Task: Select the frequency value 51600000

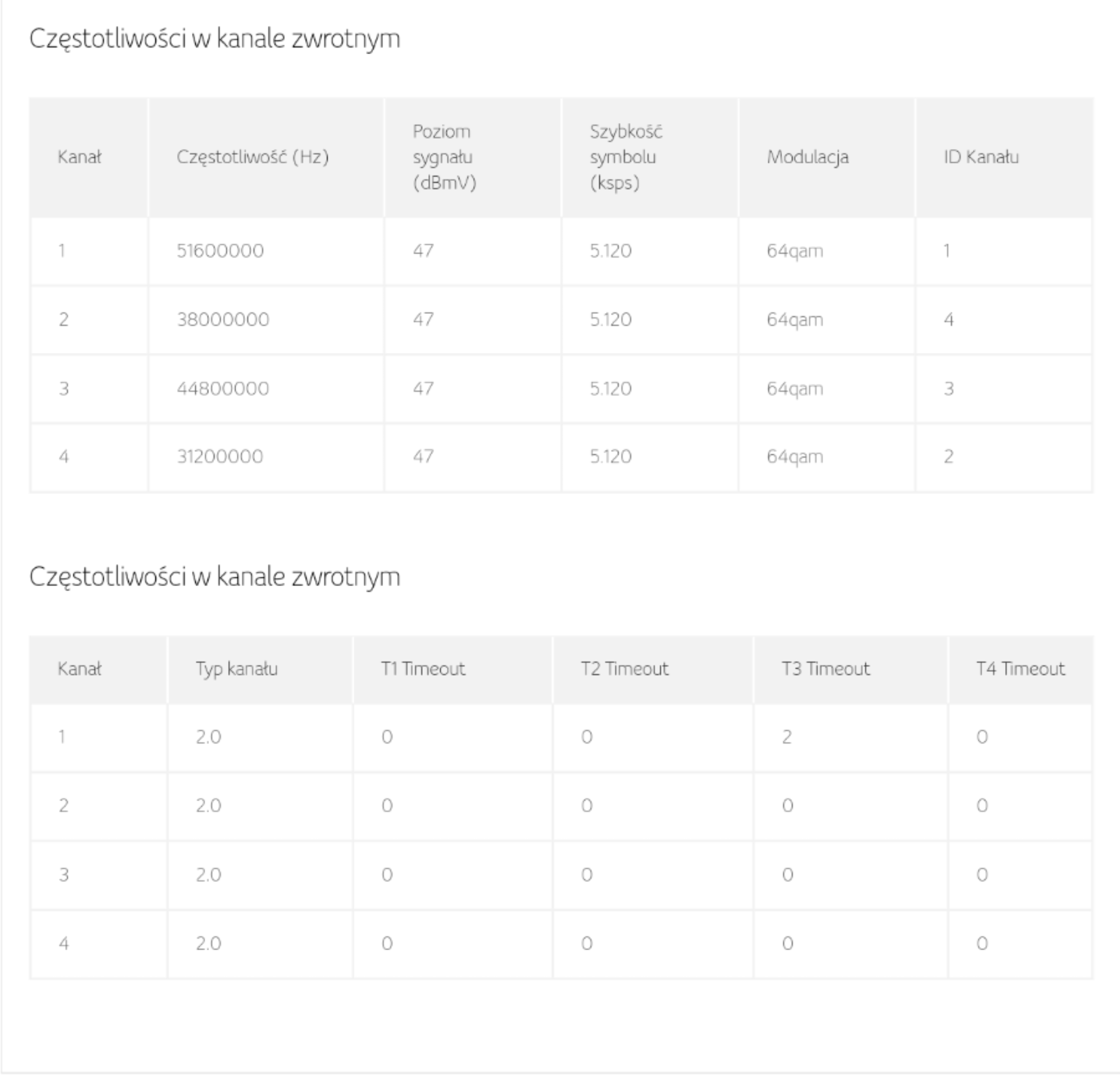Action: click(220, 251)
